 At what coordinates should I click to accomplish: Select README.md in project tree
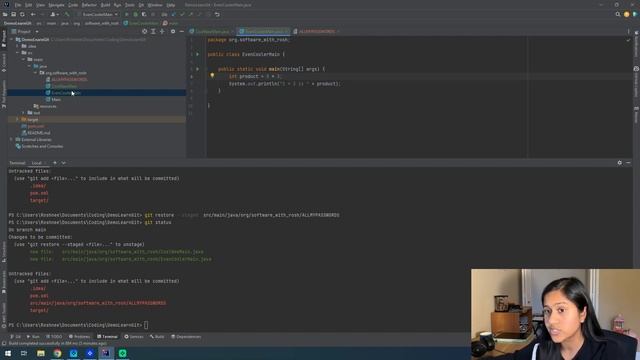pyautogui.click(x=36, y=133)
